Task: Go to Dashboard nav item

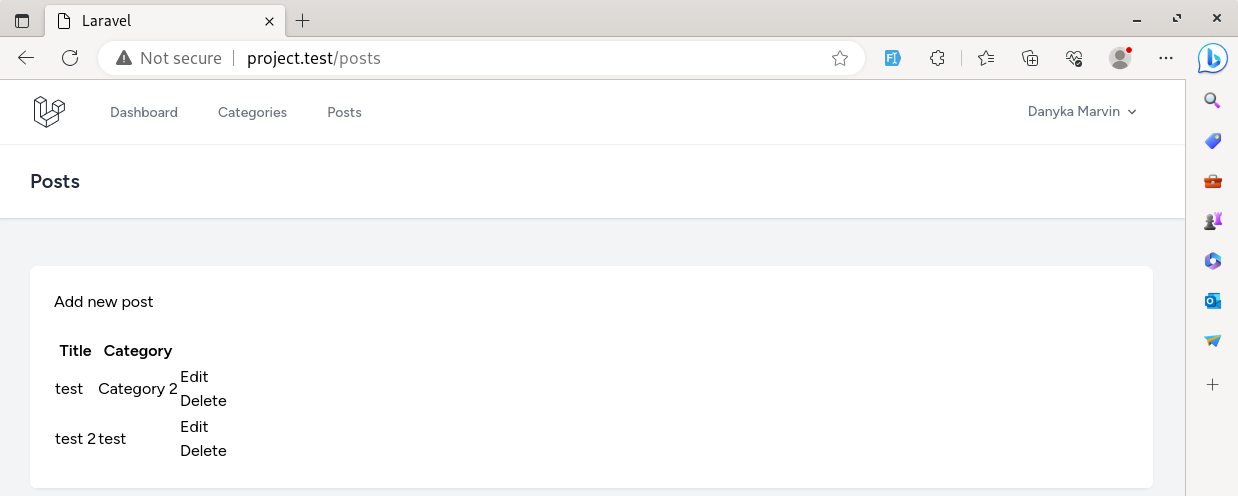Action: point(144,112)
